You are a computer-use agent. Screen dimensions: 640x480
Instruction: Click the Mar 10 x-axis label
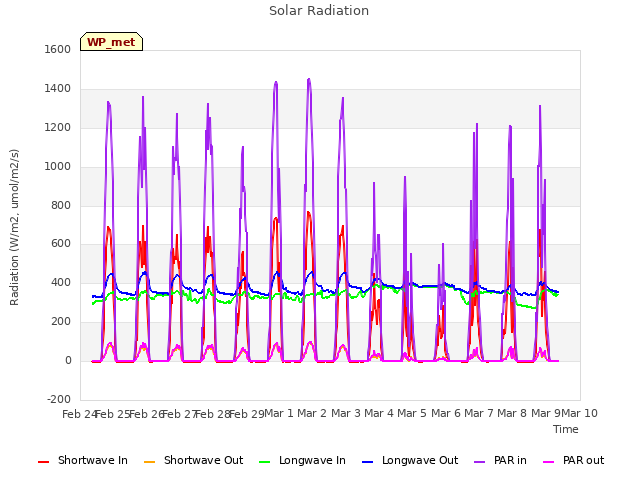tap(580, 413)
